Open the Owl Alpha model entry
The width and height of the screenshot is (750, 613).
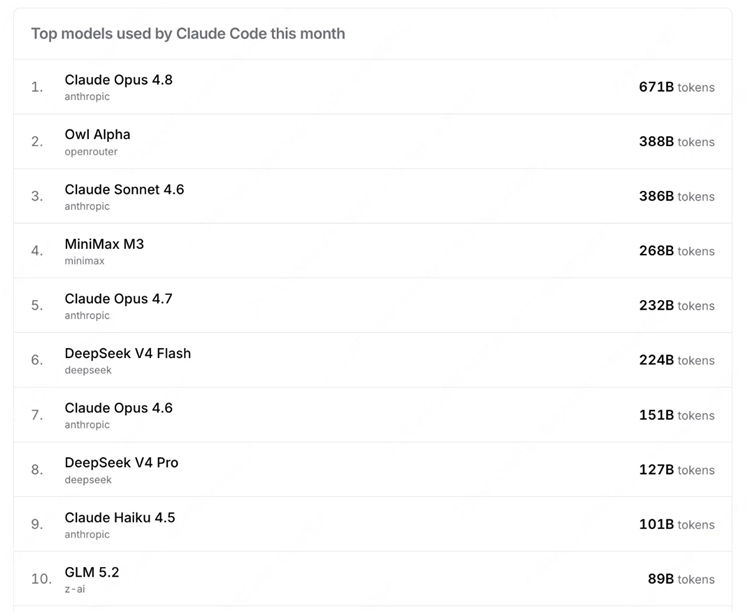pos(98,134)
